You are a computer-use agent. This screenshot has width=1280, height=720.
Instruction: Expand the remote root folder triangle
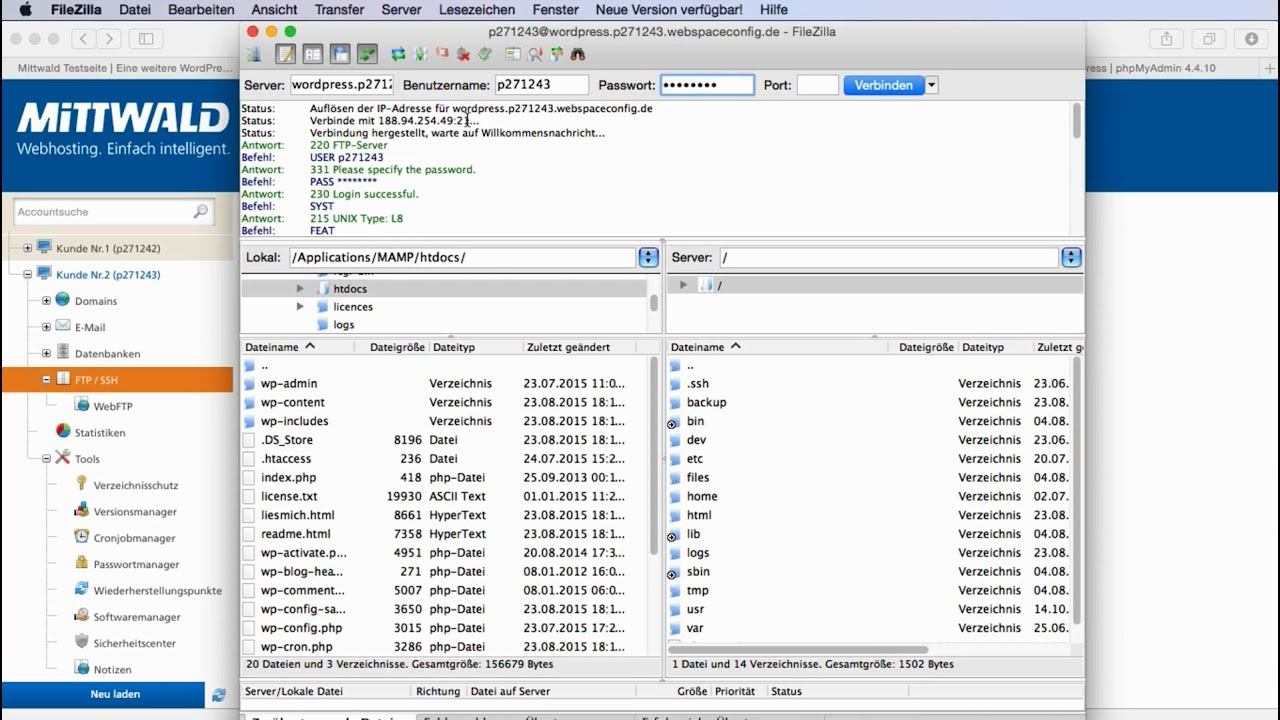pyautogui.click(x=683, y=285)
